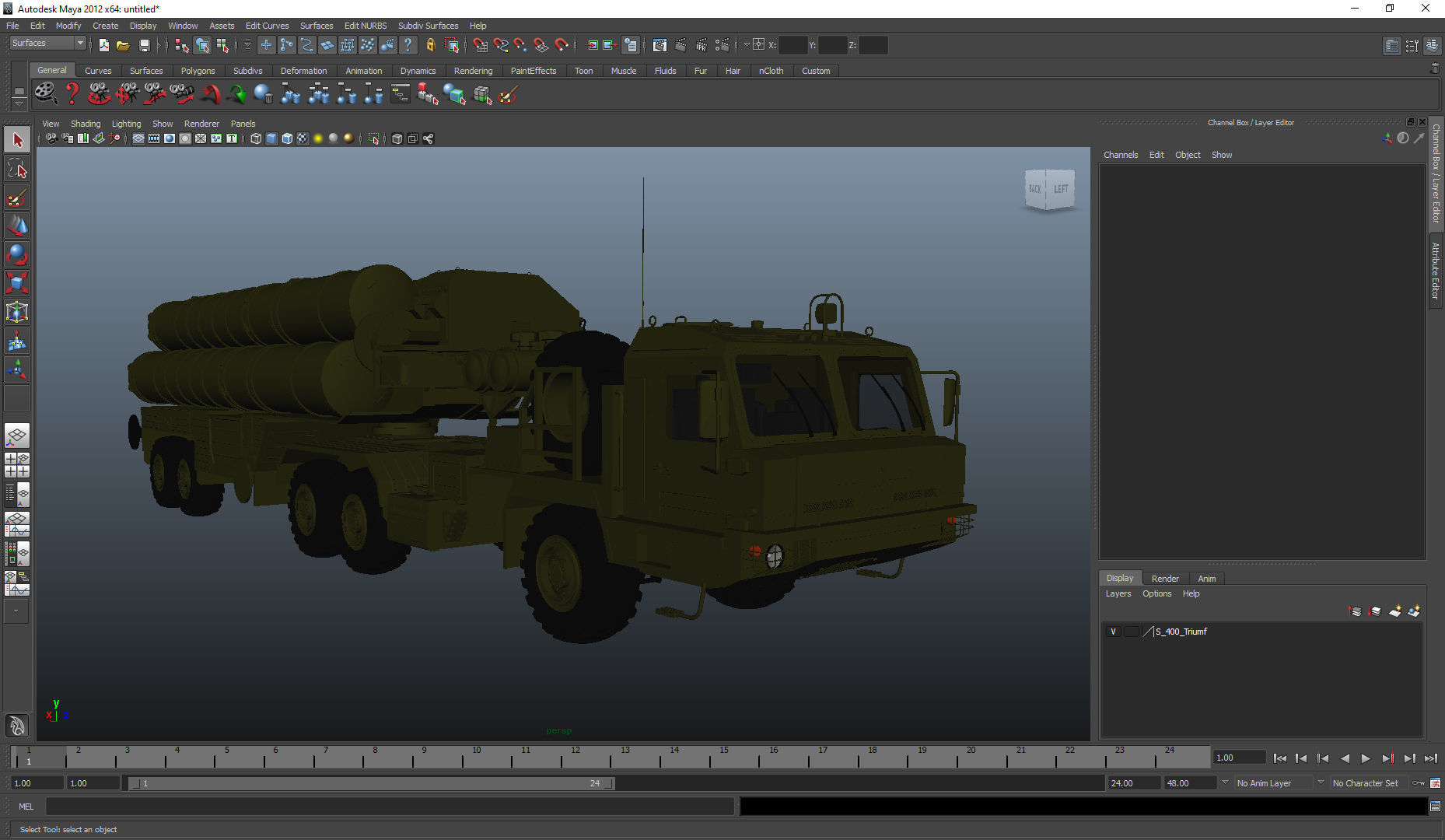The height and width of the screenshot is (840, 1445).
Task: Toggle film gate display in panel toolbar
Action: click(x=154, y=138)
